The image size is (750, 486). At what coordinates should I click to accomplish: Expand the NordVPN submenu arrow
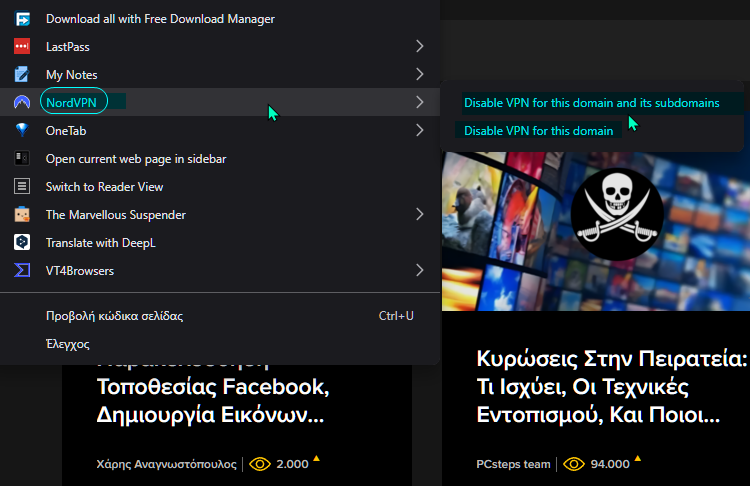(419, 102)
